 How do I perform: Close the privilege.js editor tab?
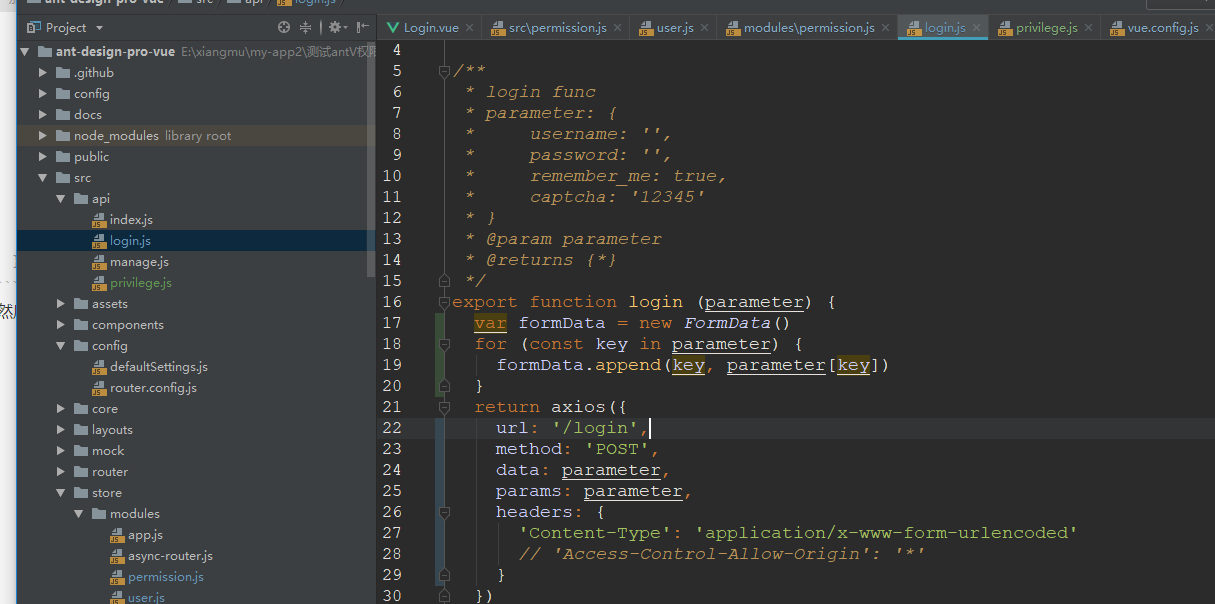tap(1088, 28)
